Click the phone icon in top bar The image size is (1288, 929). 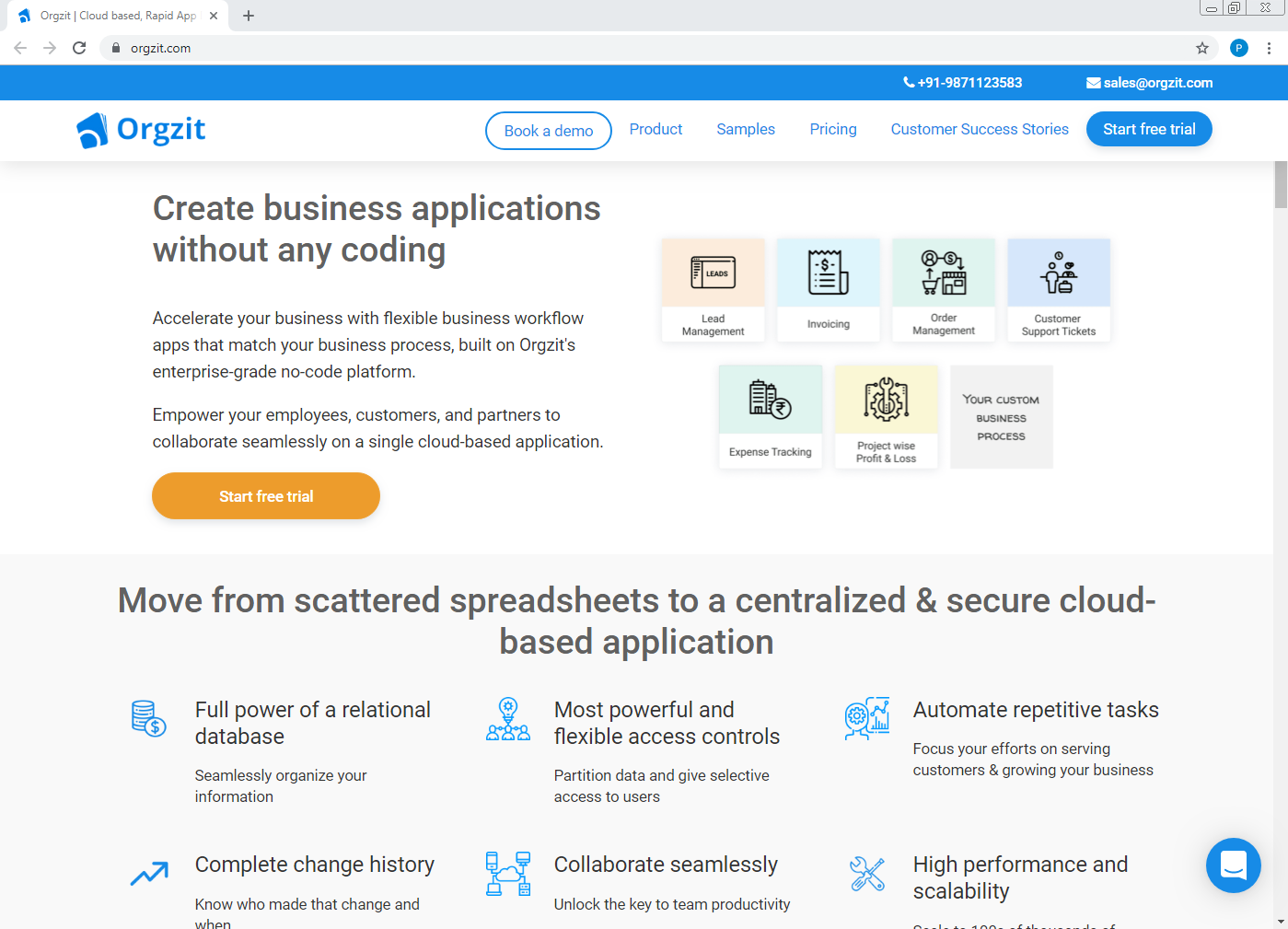(x=909, y=82)
